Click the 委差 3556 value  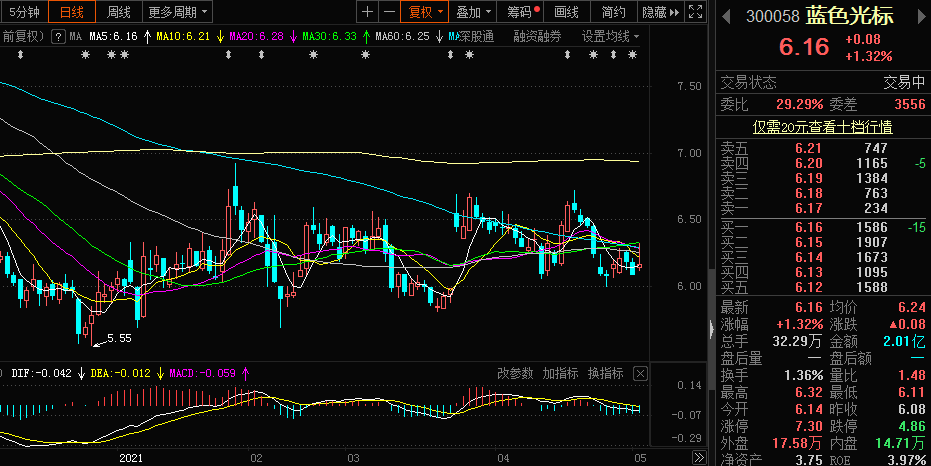[x=910, y=105]
